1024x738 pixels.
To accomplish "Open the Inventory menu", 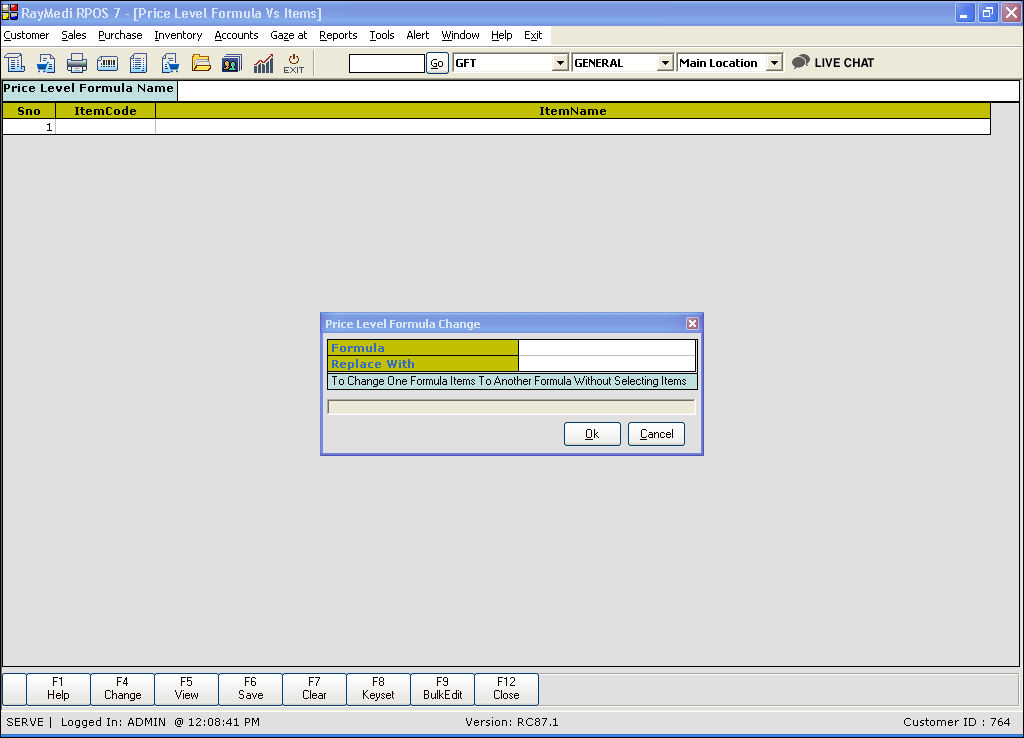I will point(178,35).
